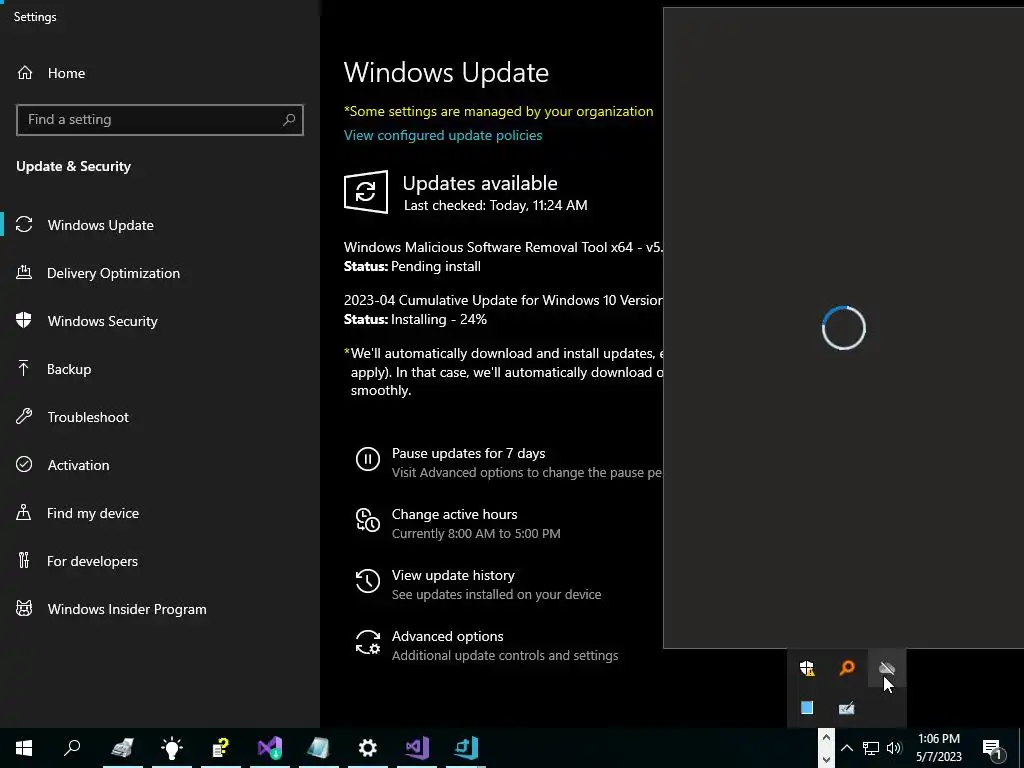Open the help question-mark app on taskbar

[x=221, y=748]
